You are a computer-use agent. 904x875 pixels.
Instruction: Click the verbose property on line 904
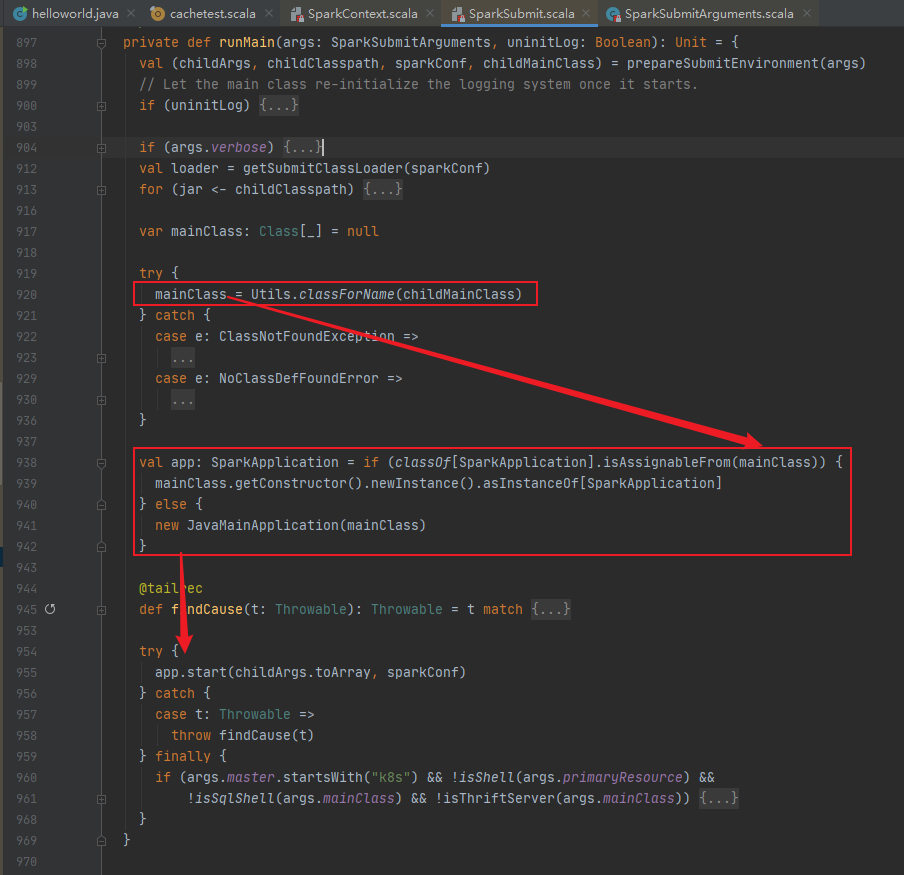click(239, 148)
